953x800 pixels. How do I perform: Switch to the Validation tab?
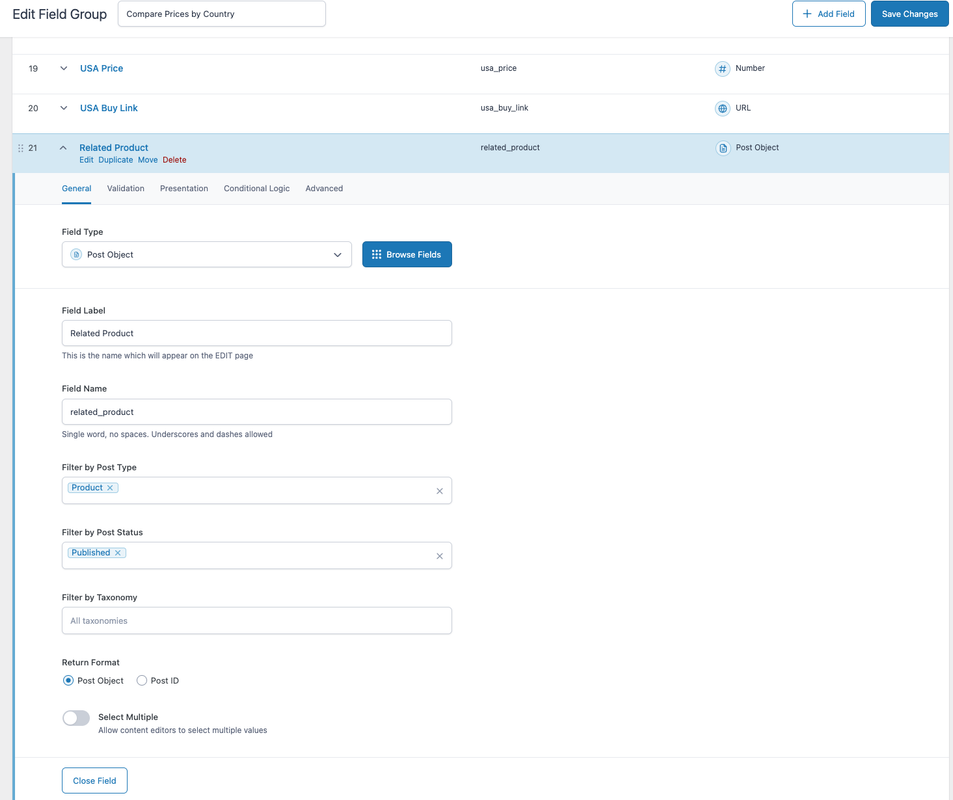point(126,188)
